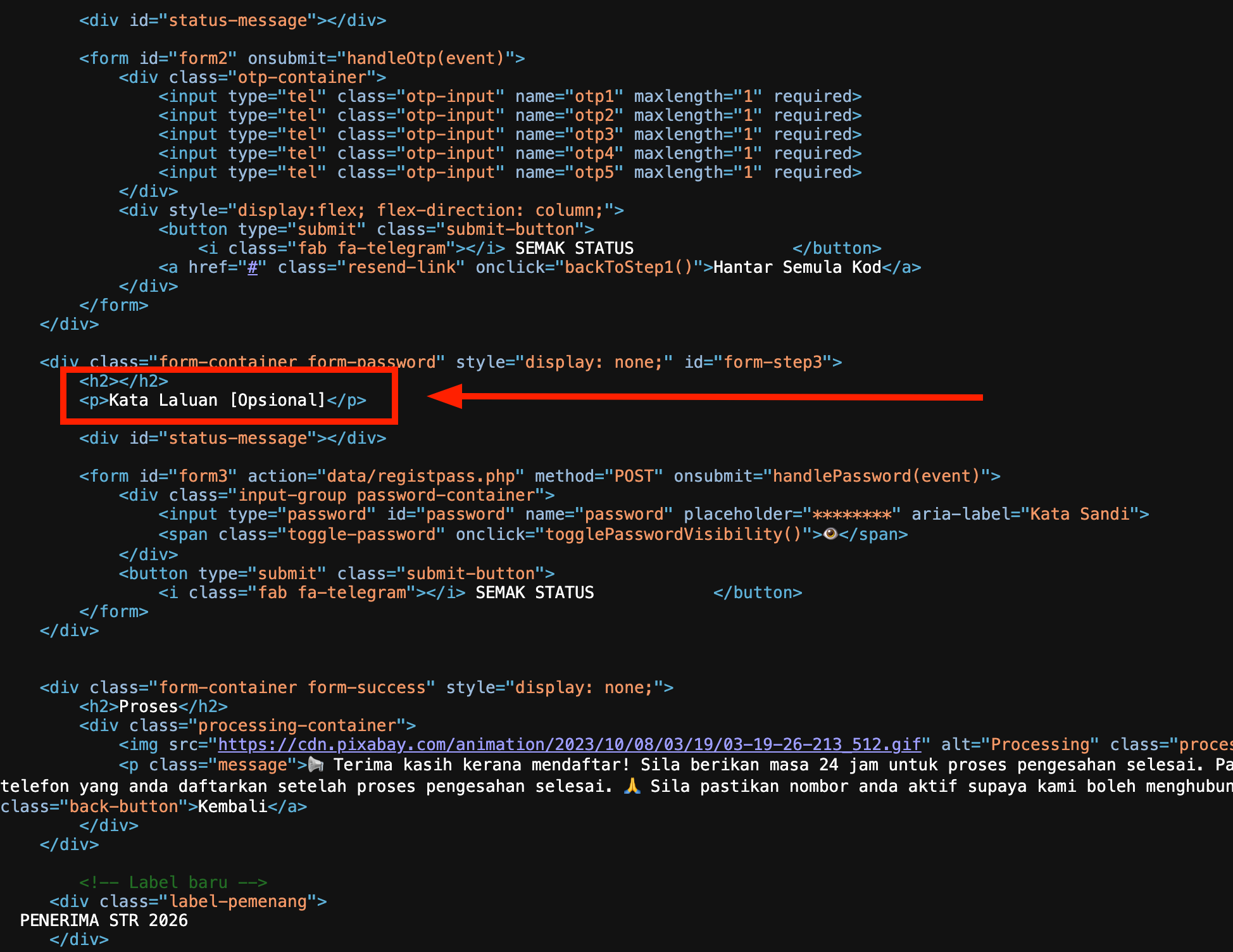Viewport: 1233px width, 952px height.
Task: Click the handleOtp(event) onsubmit value
Action: click(425, 58)
